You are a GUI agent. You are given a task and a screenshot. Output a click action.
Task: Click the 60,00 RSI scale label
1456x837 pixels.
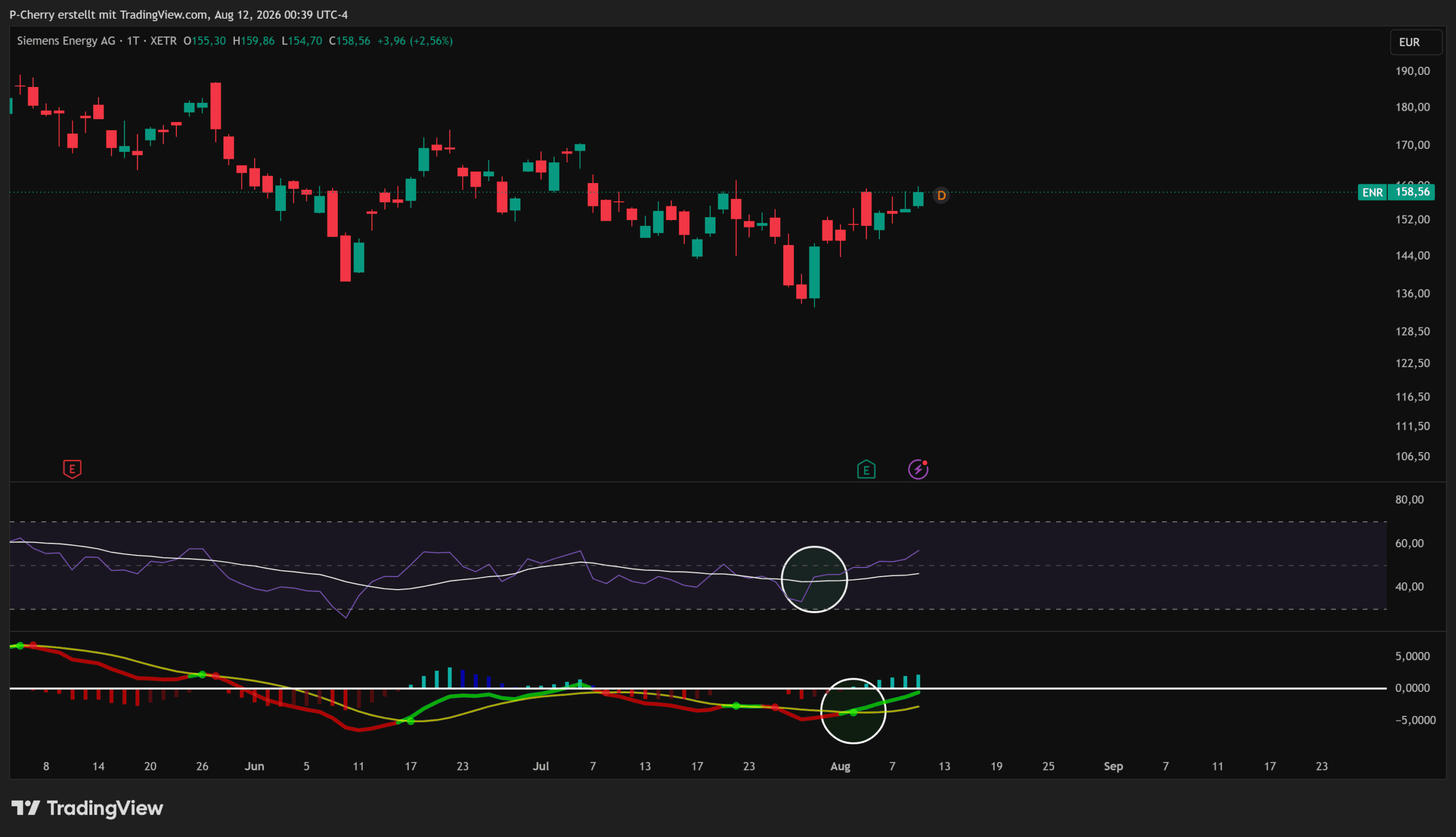pos(1409,543)
